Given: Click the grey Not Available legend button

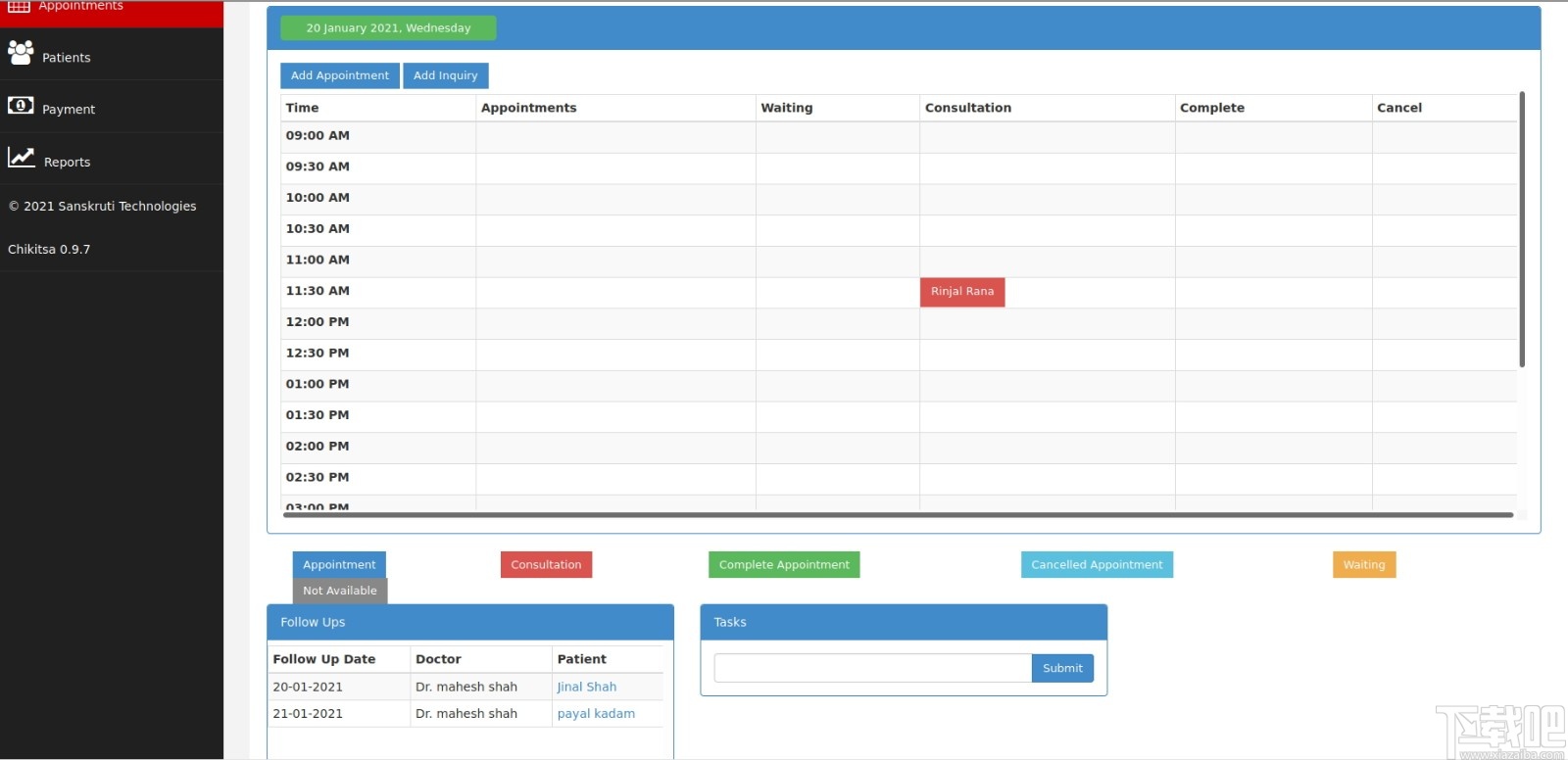Looking at the screenshot, I should [x=340, y=591].
